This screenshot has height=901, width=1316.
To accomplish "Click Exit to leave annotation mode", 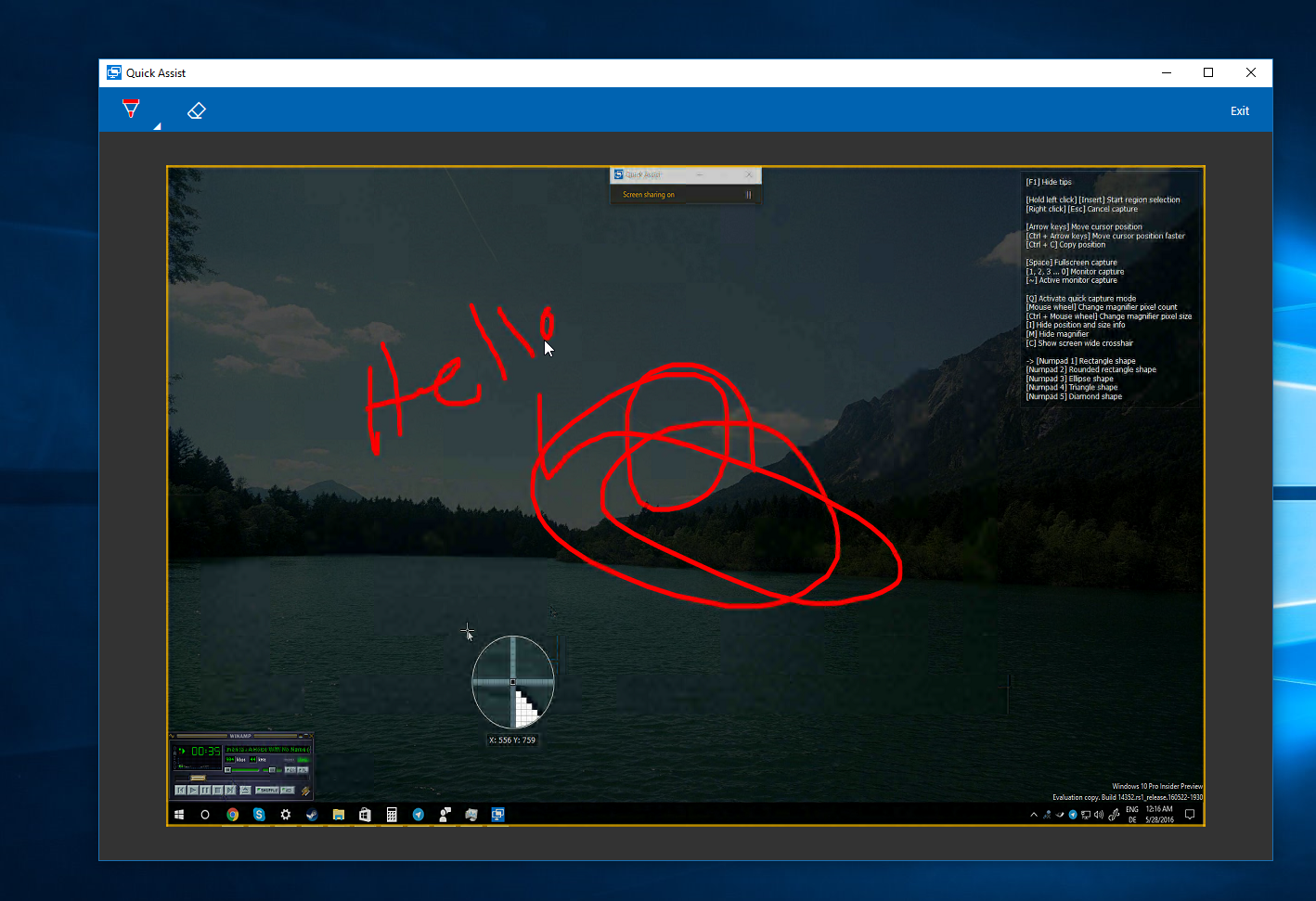I will (x=1239, y=110).
